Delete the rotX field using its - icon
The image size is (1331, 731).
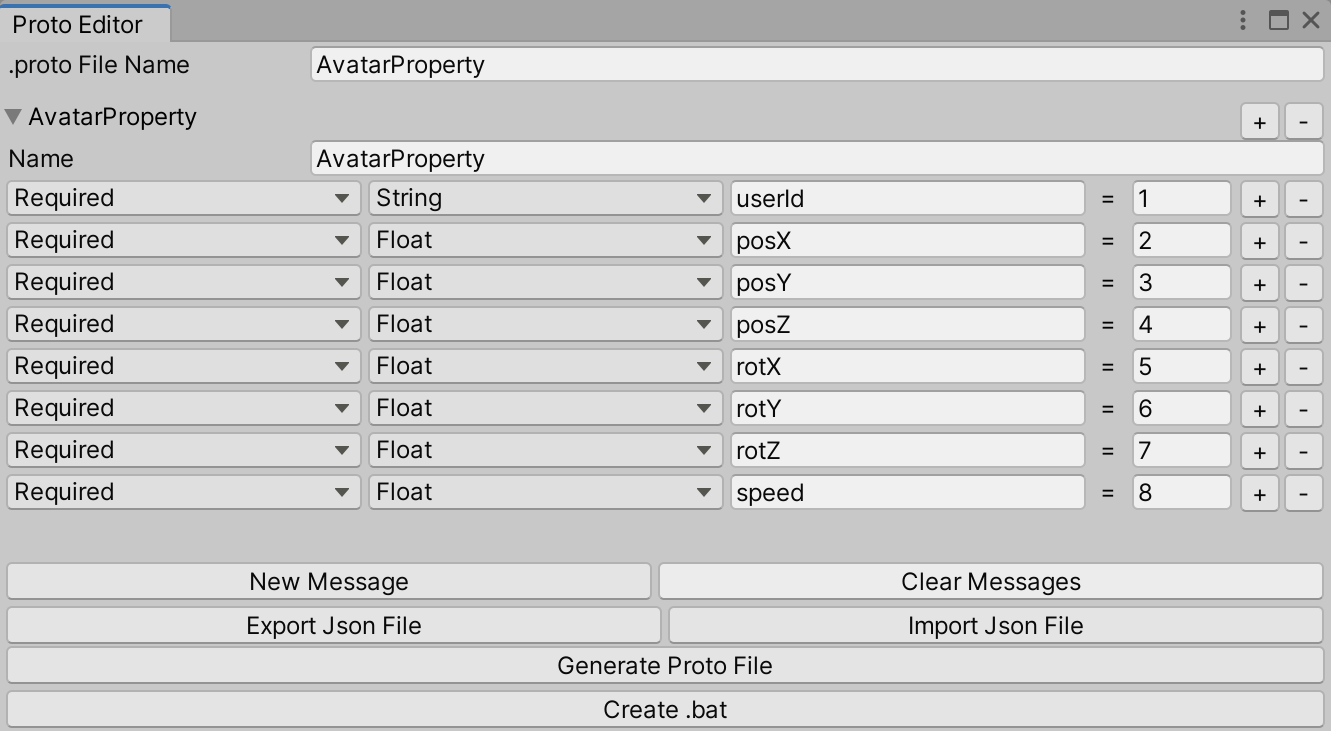pyautogui.click(x=1303, y=366)
